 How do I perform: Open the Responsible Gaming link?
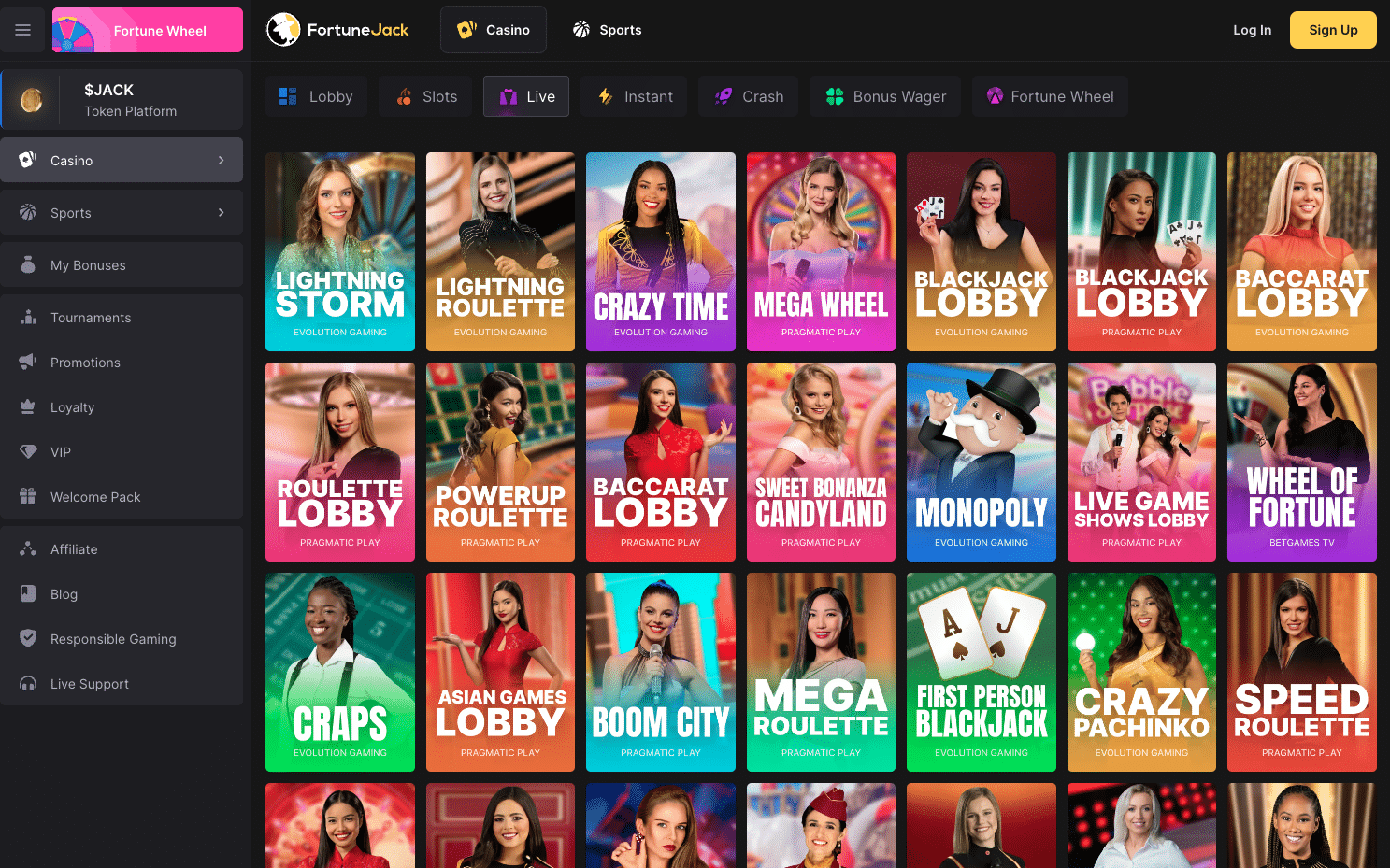point(122,638)
